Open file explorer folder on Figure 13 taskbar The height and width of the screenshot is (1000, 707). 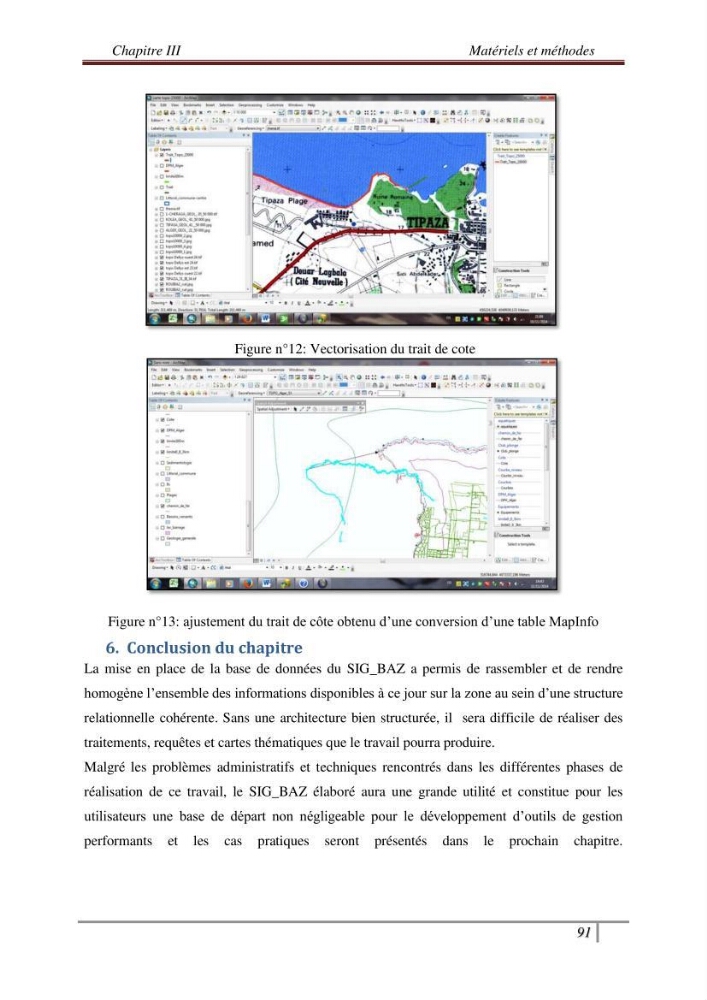coord(212,584)
